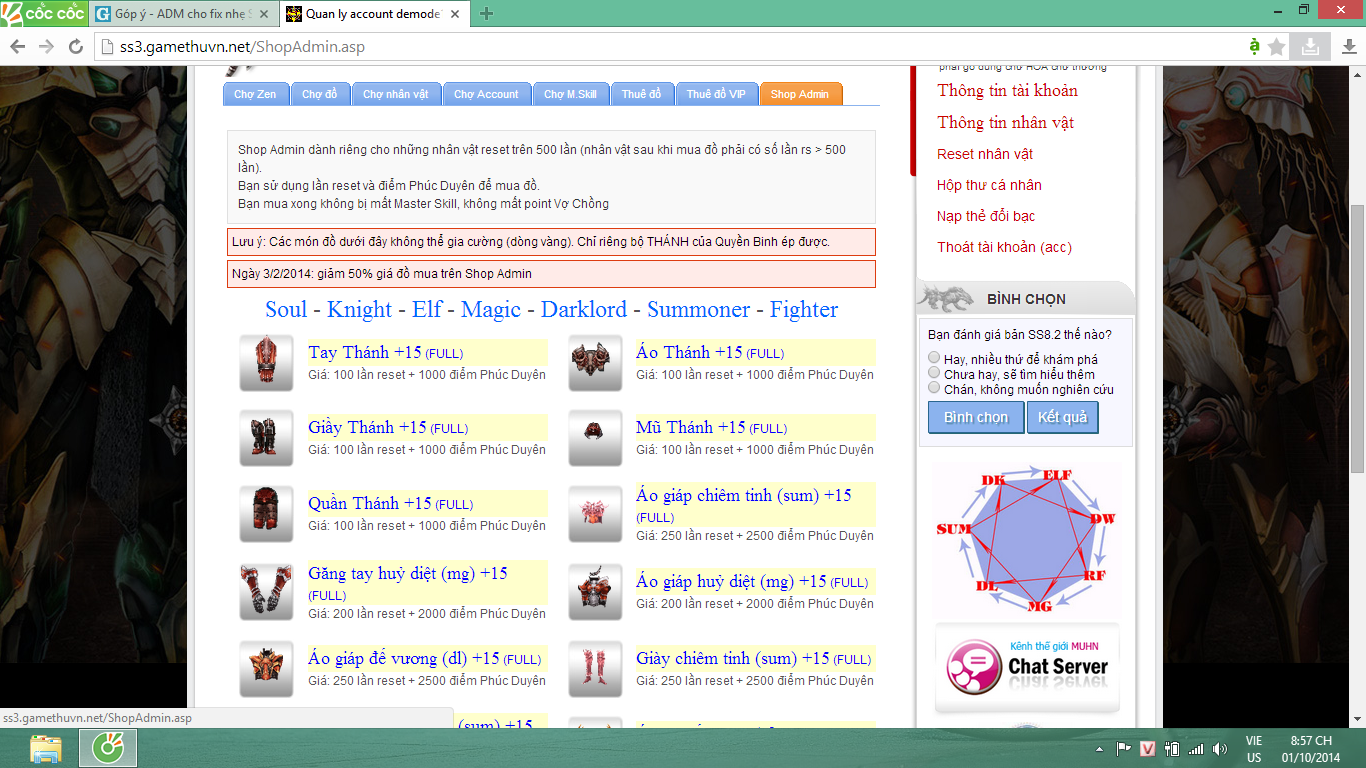Click the Áo Thánh +15 armor icon
This screenshot has width=1366, height=768.
coord(596,362)
